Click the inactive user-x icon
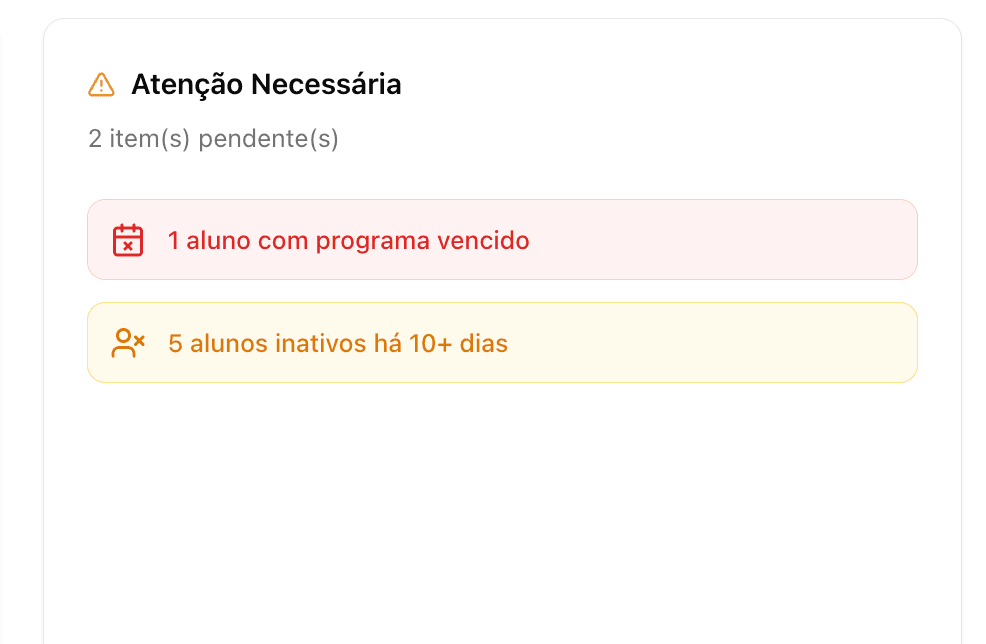 (x=128, y=343)
